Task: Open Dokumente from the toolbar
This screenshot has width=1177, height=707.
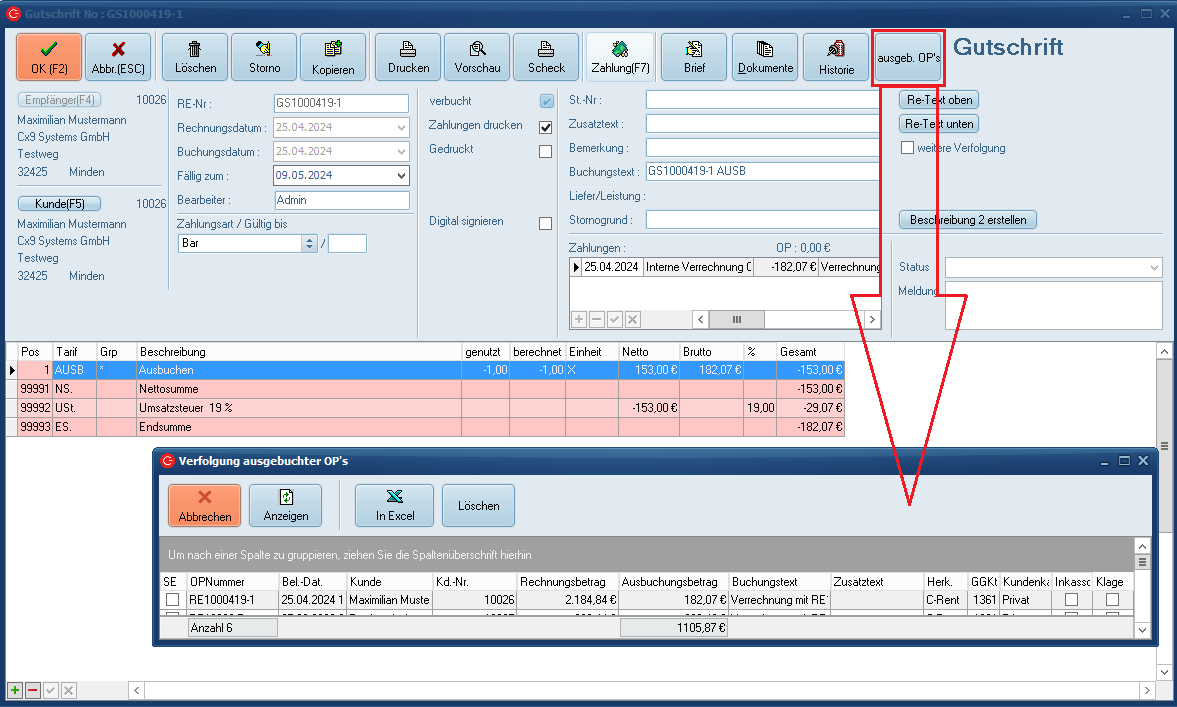Action: [765, 57]
